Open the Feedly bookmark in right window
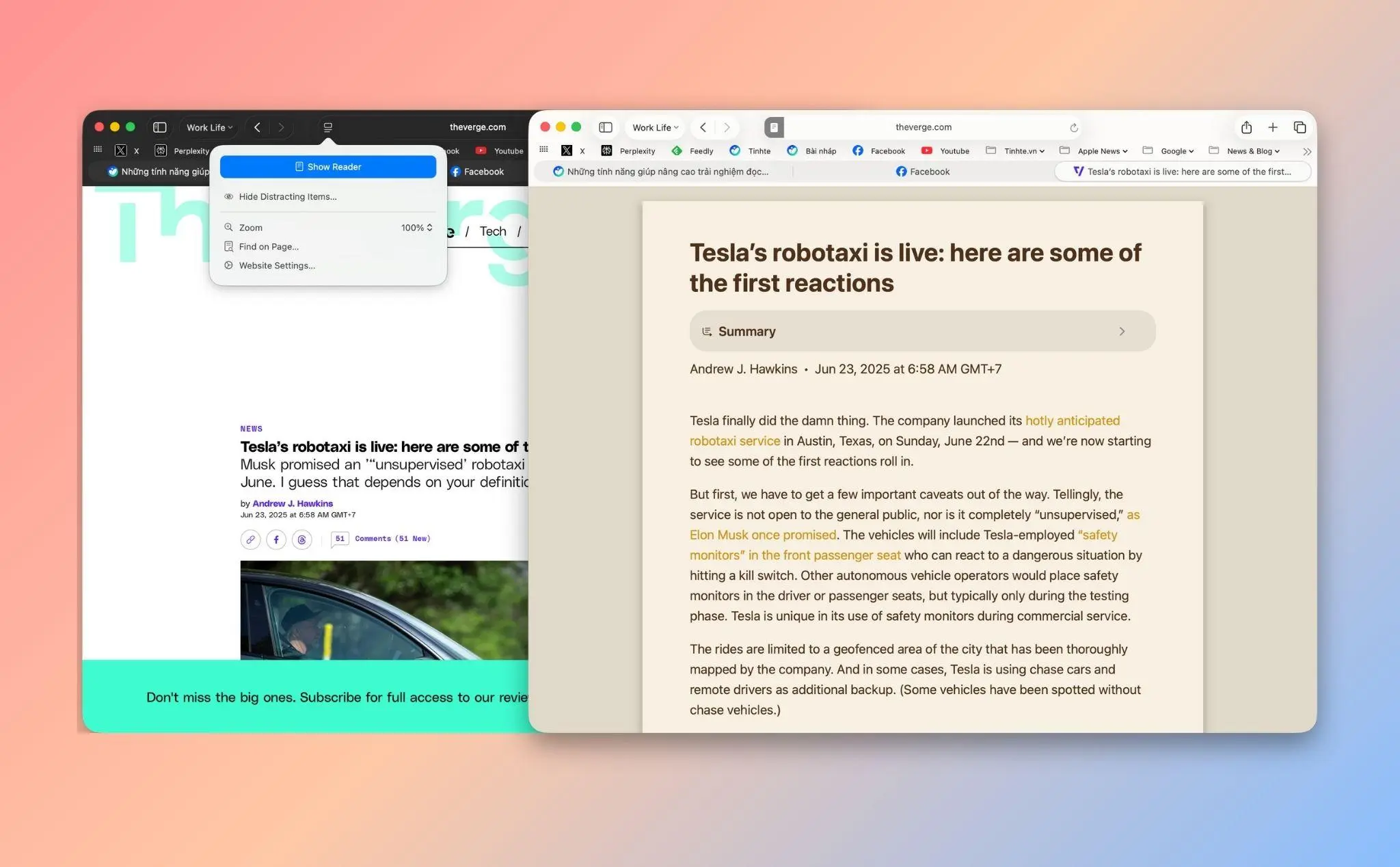The height and width of the screenshot is (867, 1400). tap(692, 150)
